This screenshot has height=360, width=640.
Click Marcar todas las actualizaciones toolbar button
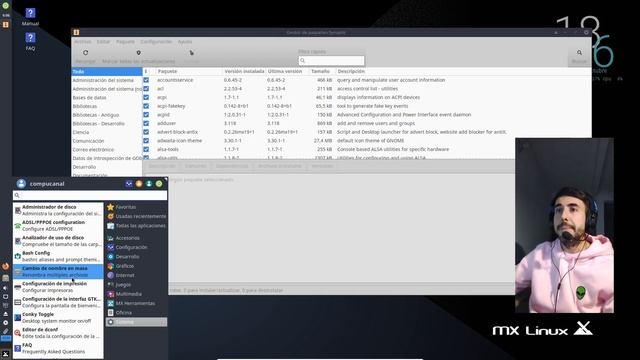138,57
